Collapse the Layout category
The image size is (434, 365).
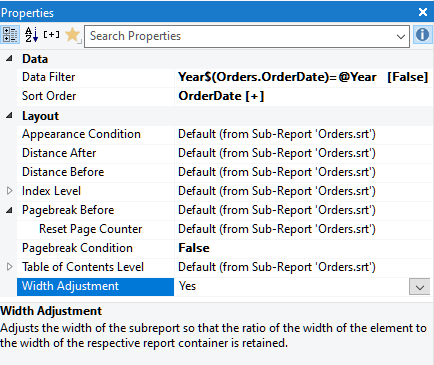(x=9, y=116)
